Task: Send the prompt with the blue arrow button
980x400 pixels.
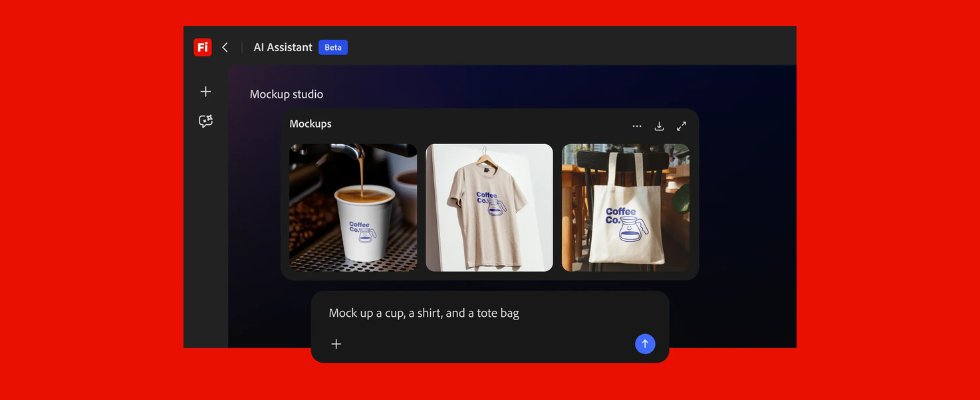Action: pyautogui.click(x=645, y=344)
